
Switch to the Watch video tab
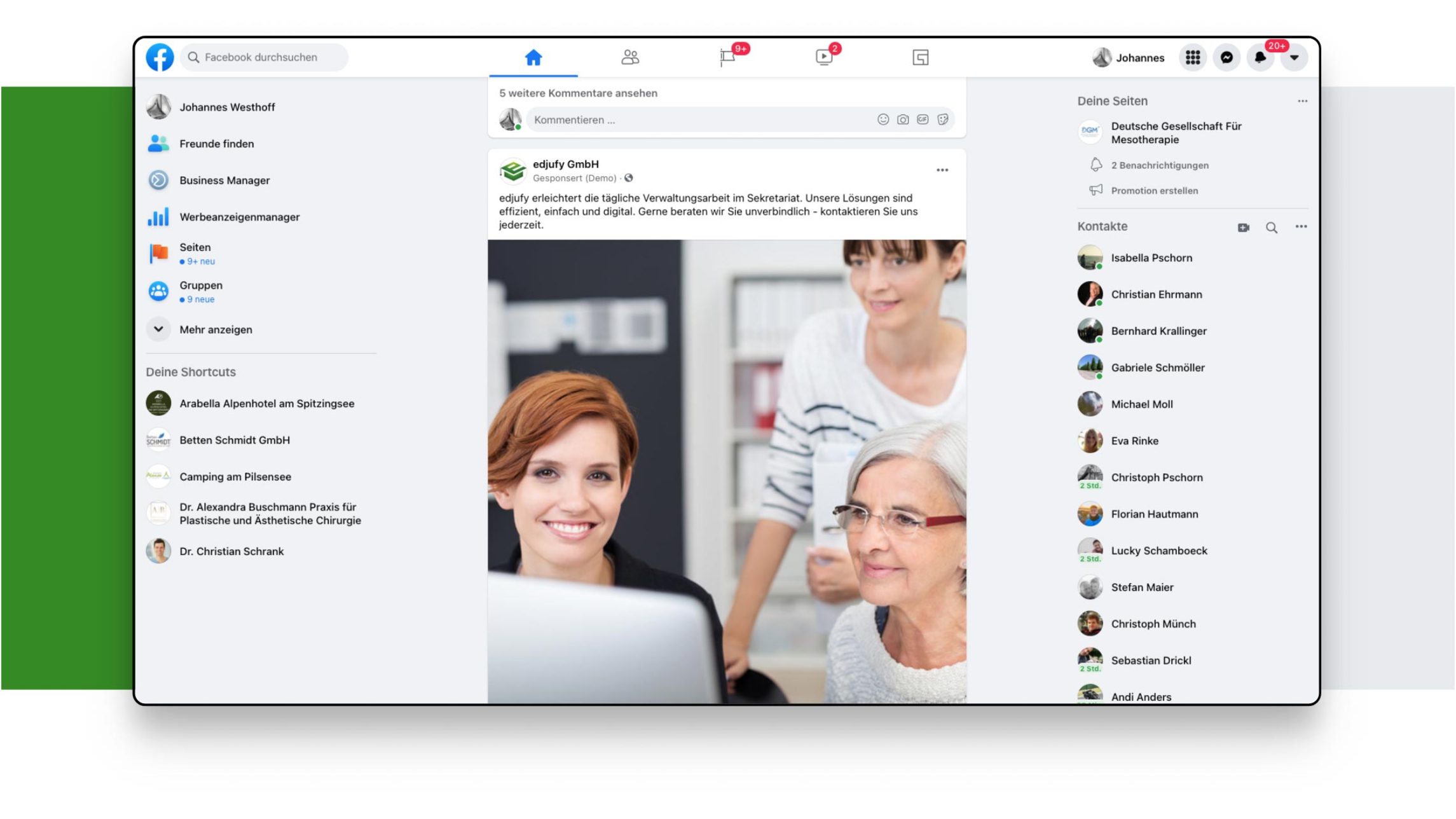824,57
